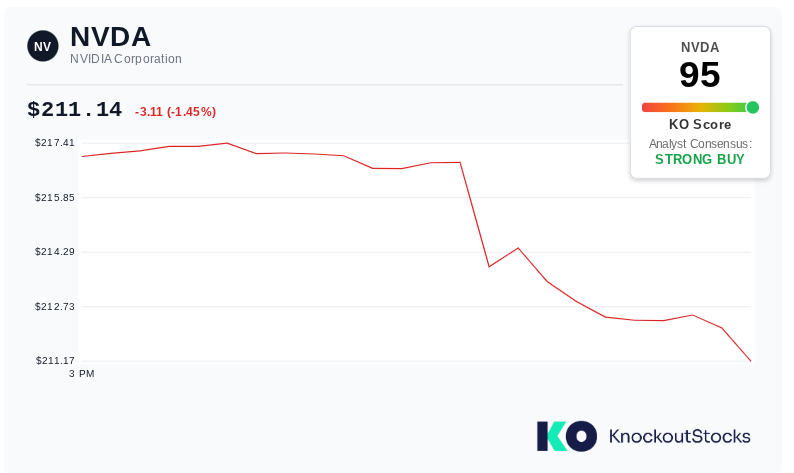Click the NVIDIA Corporation company name
Viewport: 794px width, 473px height.
click(x=126, y=59)
